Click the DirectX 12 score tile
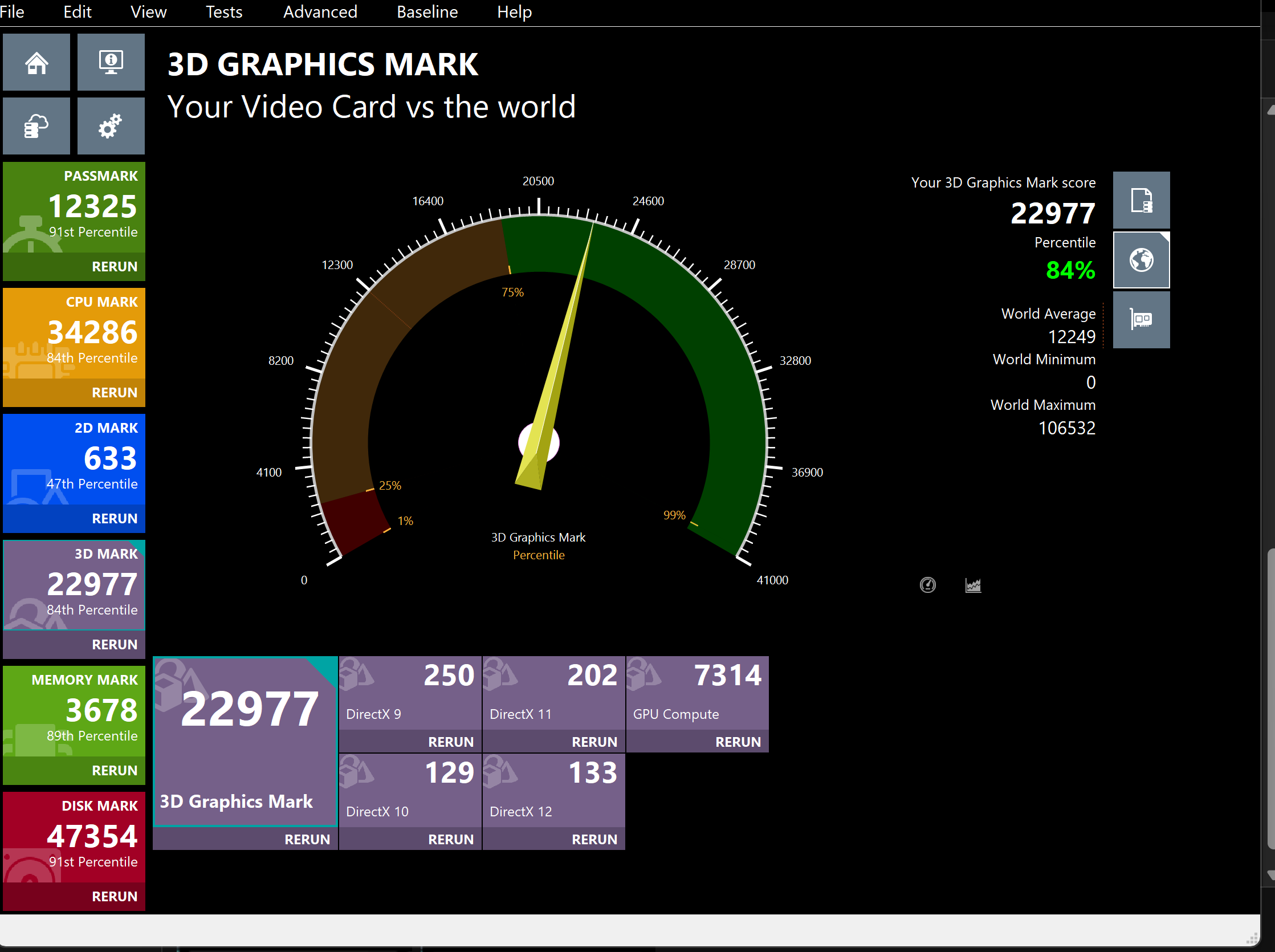1275x952 pixels. (x=553, y=790)
